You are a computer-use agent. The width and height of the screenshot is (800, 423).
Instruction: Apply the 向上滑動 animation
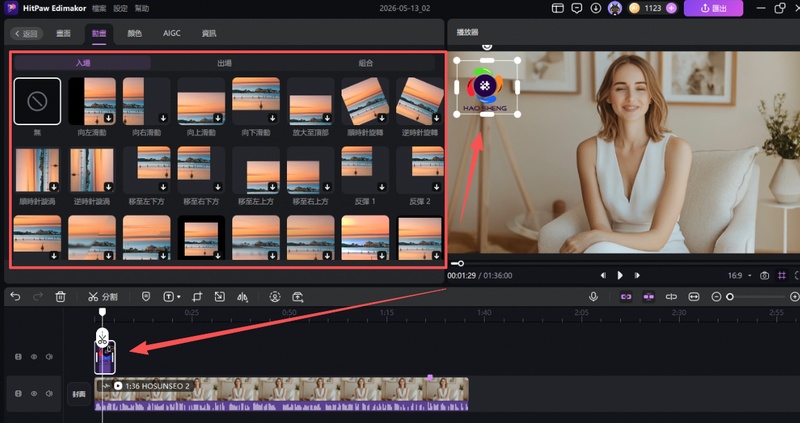coord(201,101)
